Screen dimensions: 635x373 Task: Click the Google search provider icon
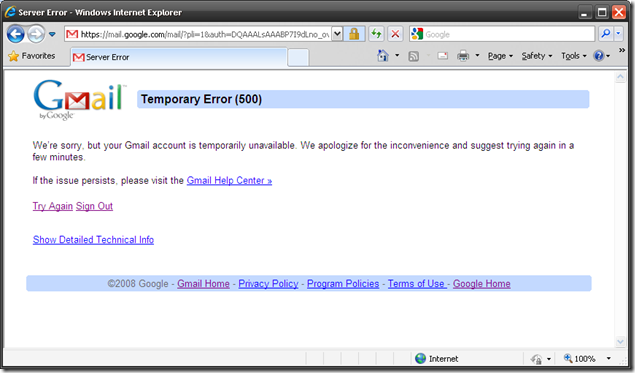point(417,34)
